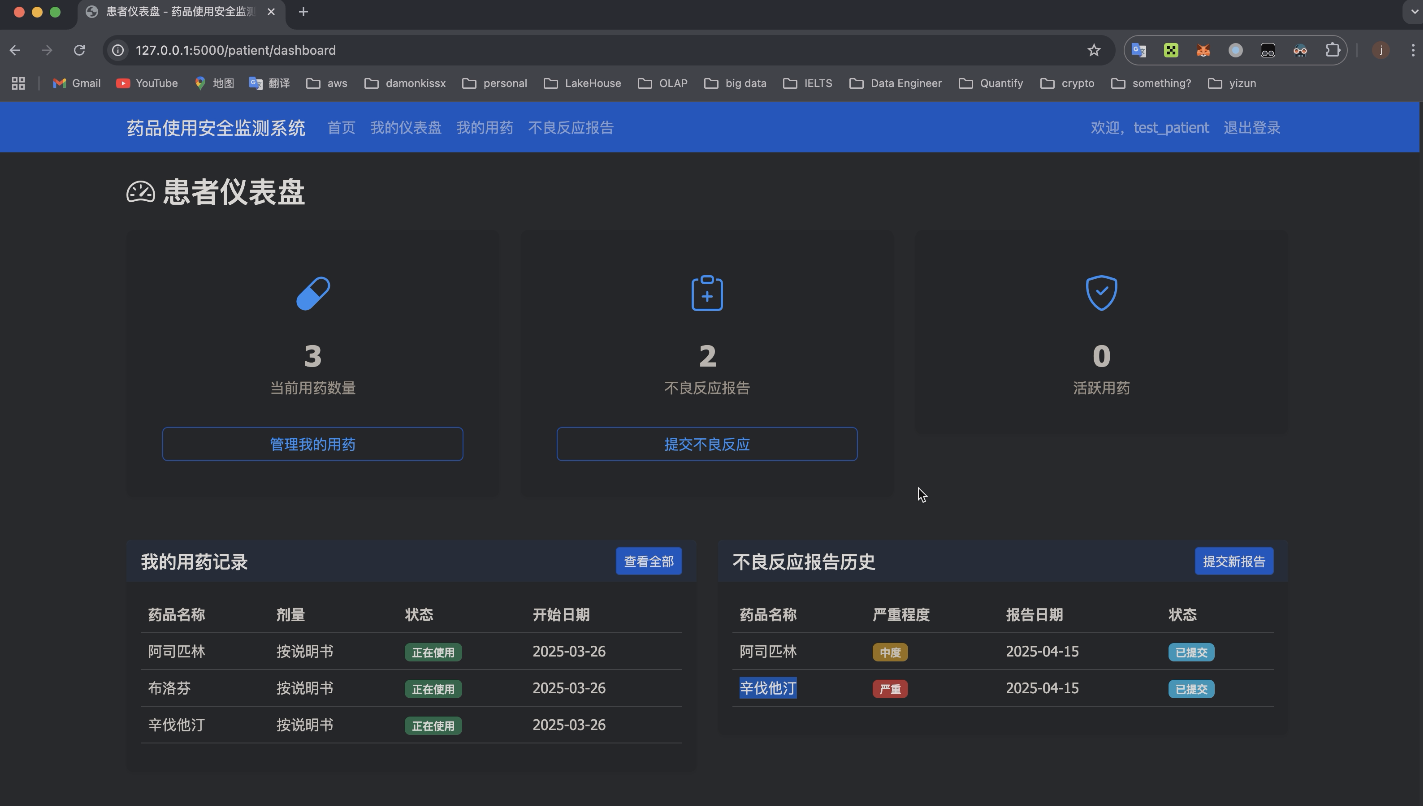Image resolution: width=1423 pixels, height=806 pixels.
Task: View all medications via 查看全部
Action: pos(649,561)
